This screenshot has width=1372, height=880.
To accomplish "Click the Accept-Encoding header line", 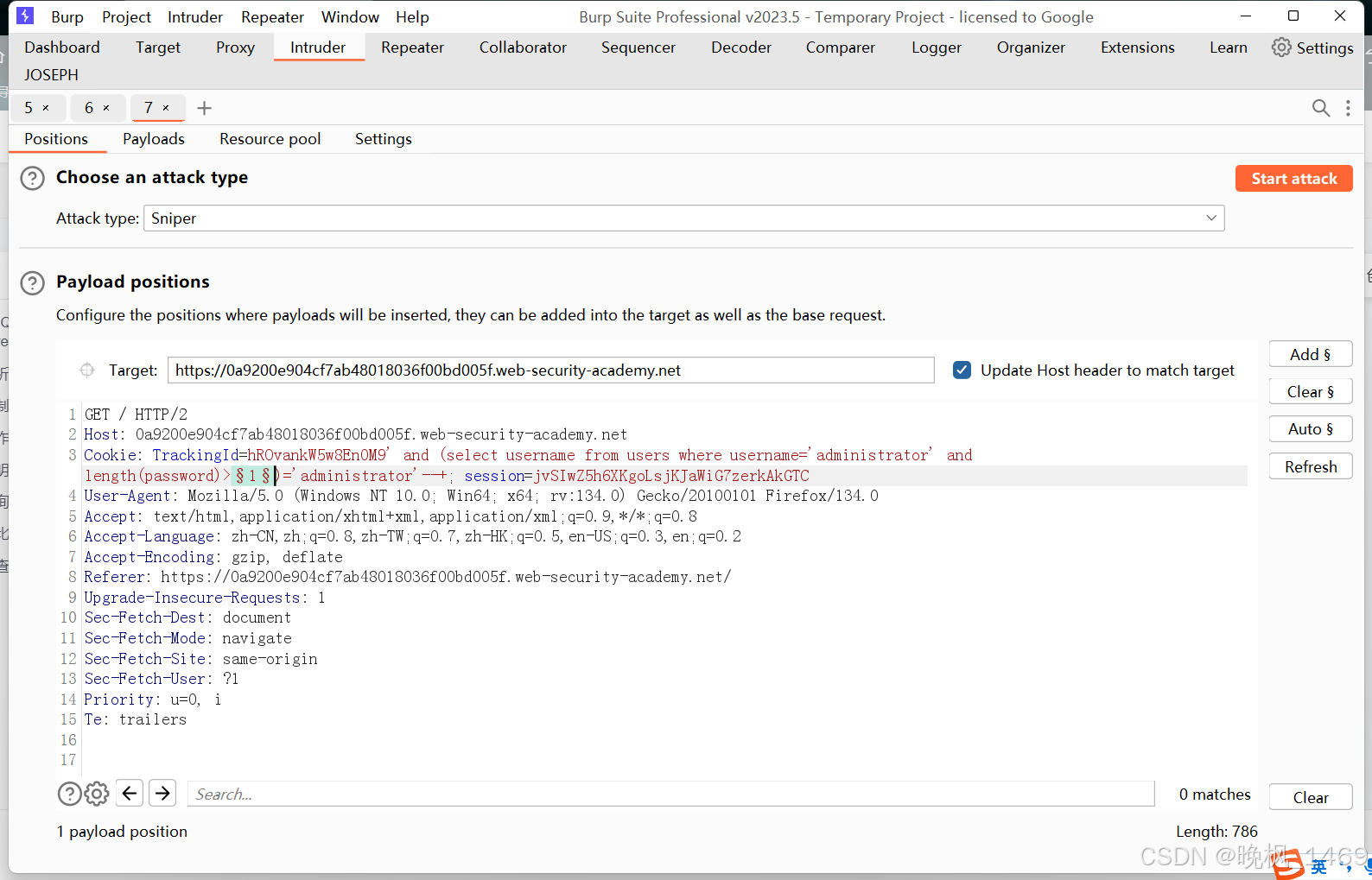I will tap(213, 557).
